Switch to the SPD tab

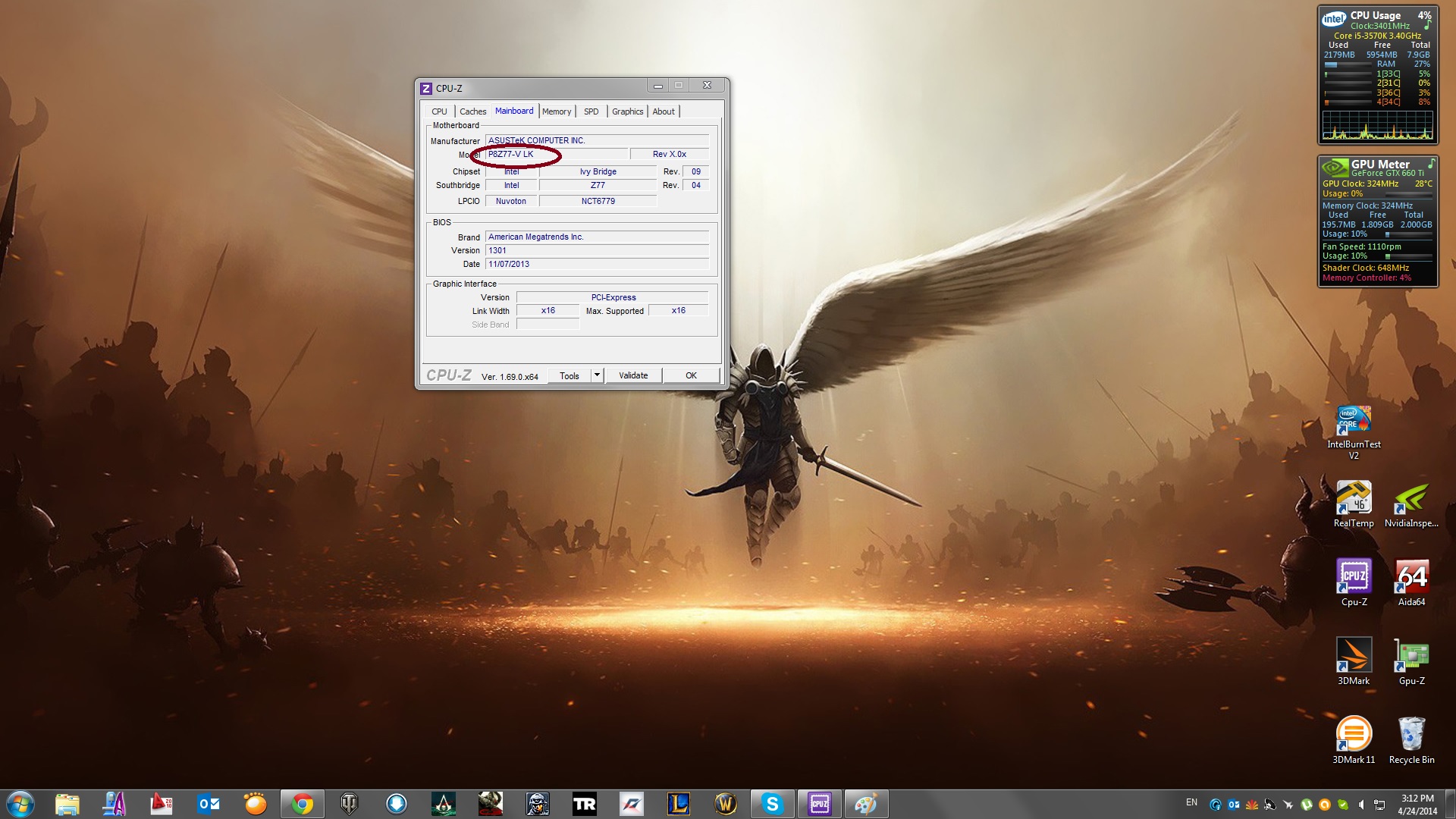tap(591, 111)
